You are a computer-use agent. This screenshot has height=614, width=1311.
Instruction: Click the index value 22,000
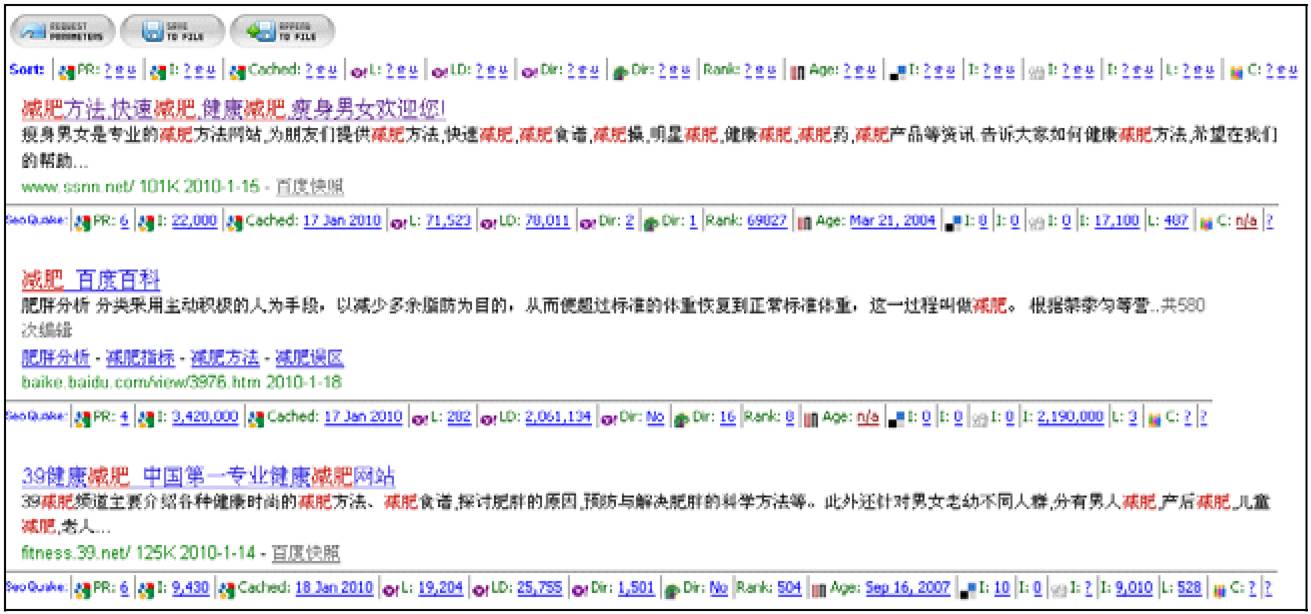(194, 222)
